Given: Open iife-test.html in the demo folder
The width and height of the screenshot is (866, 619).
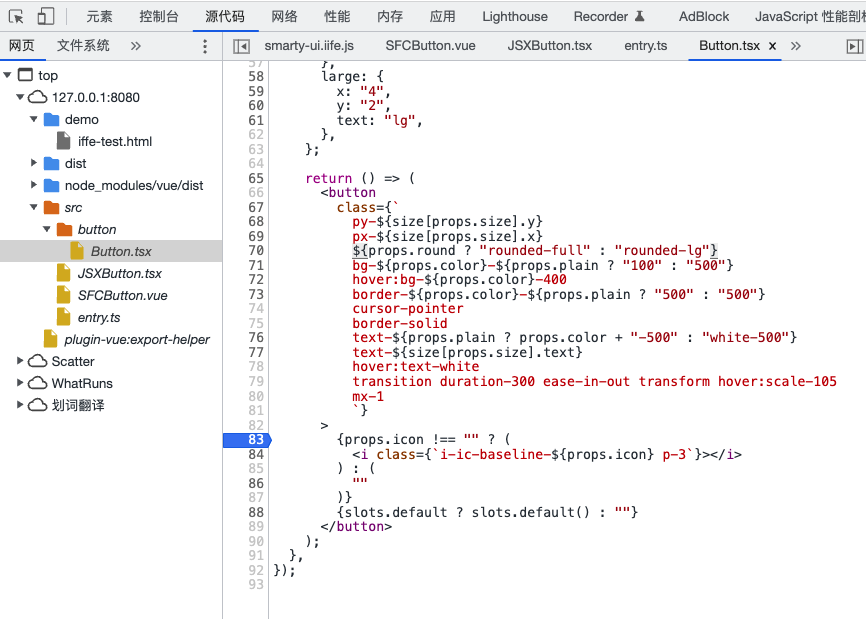Looking at the screenshot, I should click(x=114, y=141).
